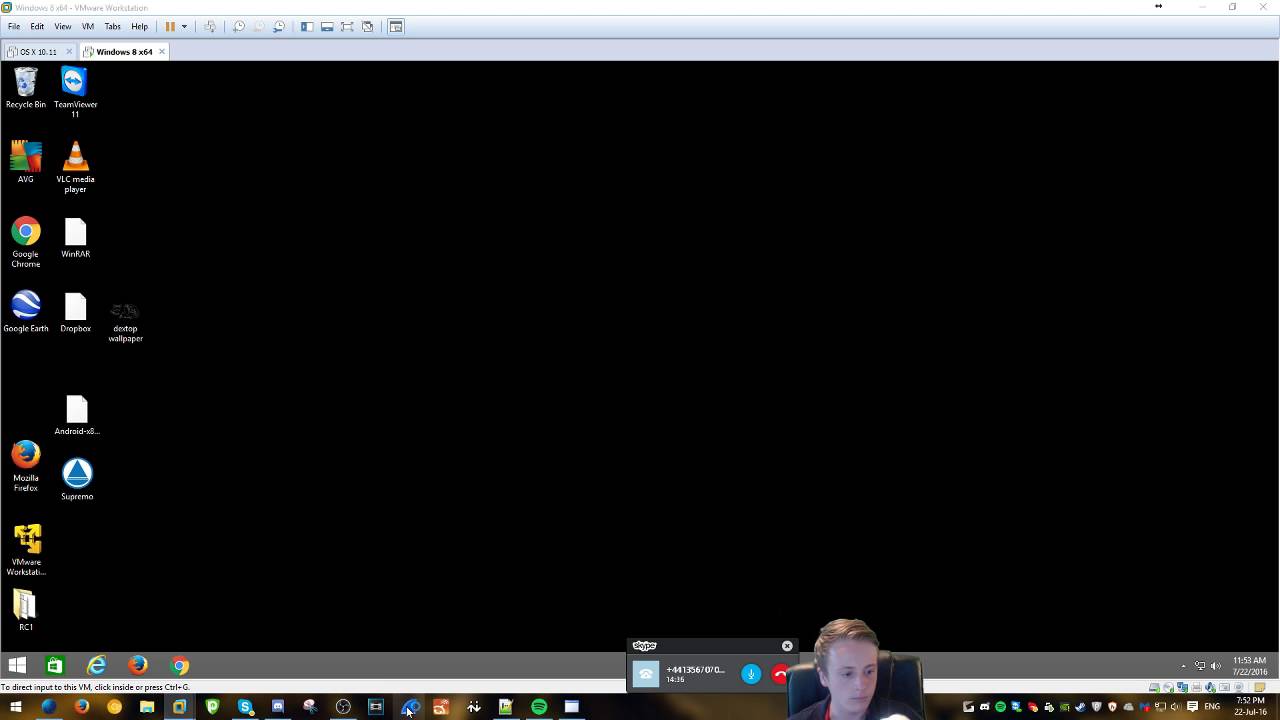Screen dimensions: 1280x720
Task: Select the dextop wallpaper desktop icon
Action: (x=125, y=321)
